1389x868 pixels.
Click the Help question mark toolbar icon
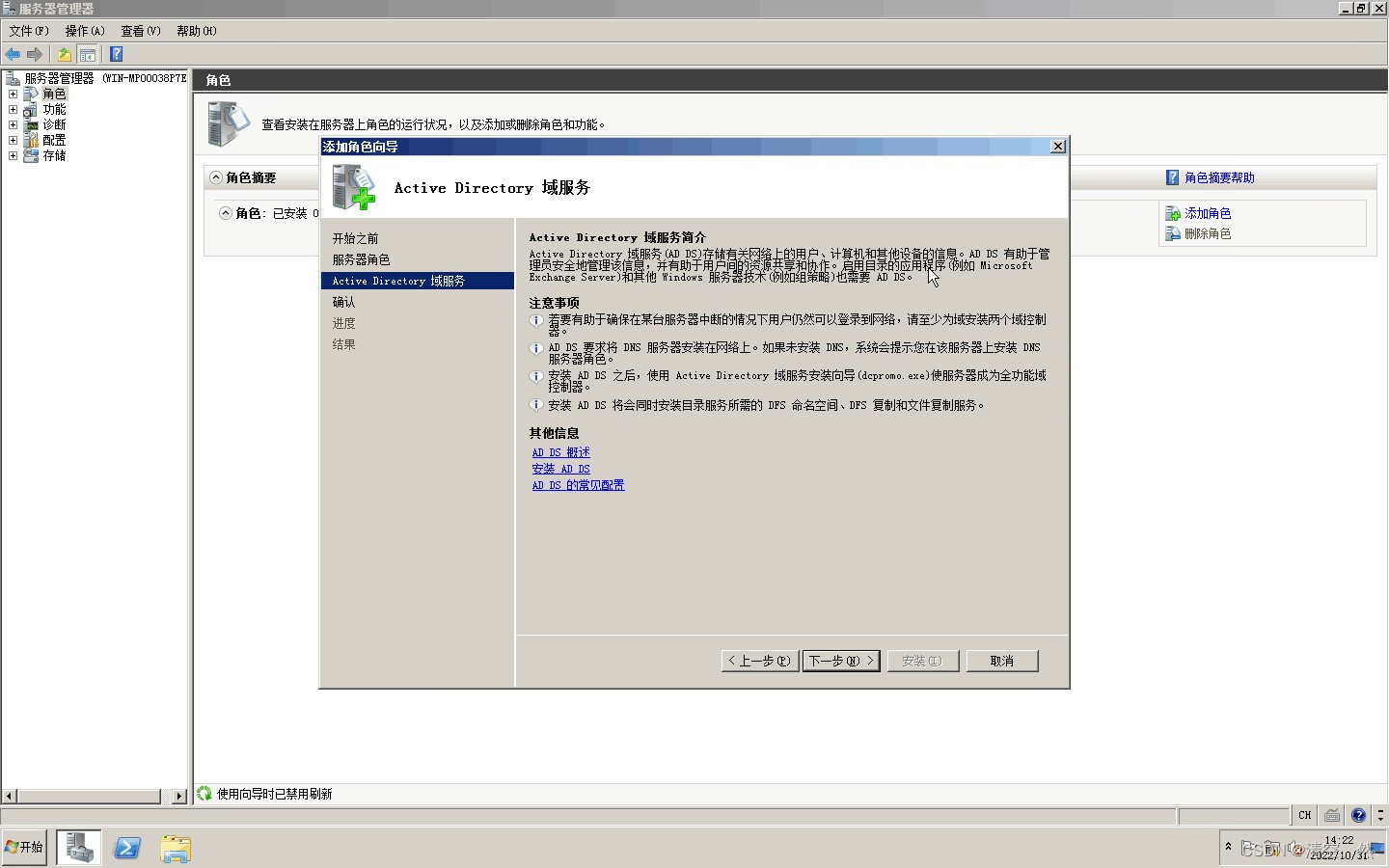(x=116, y=54)
